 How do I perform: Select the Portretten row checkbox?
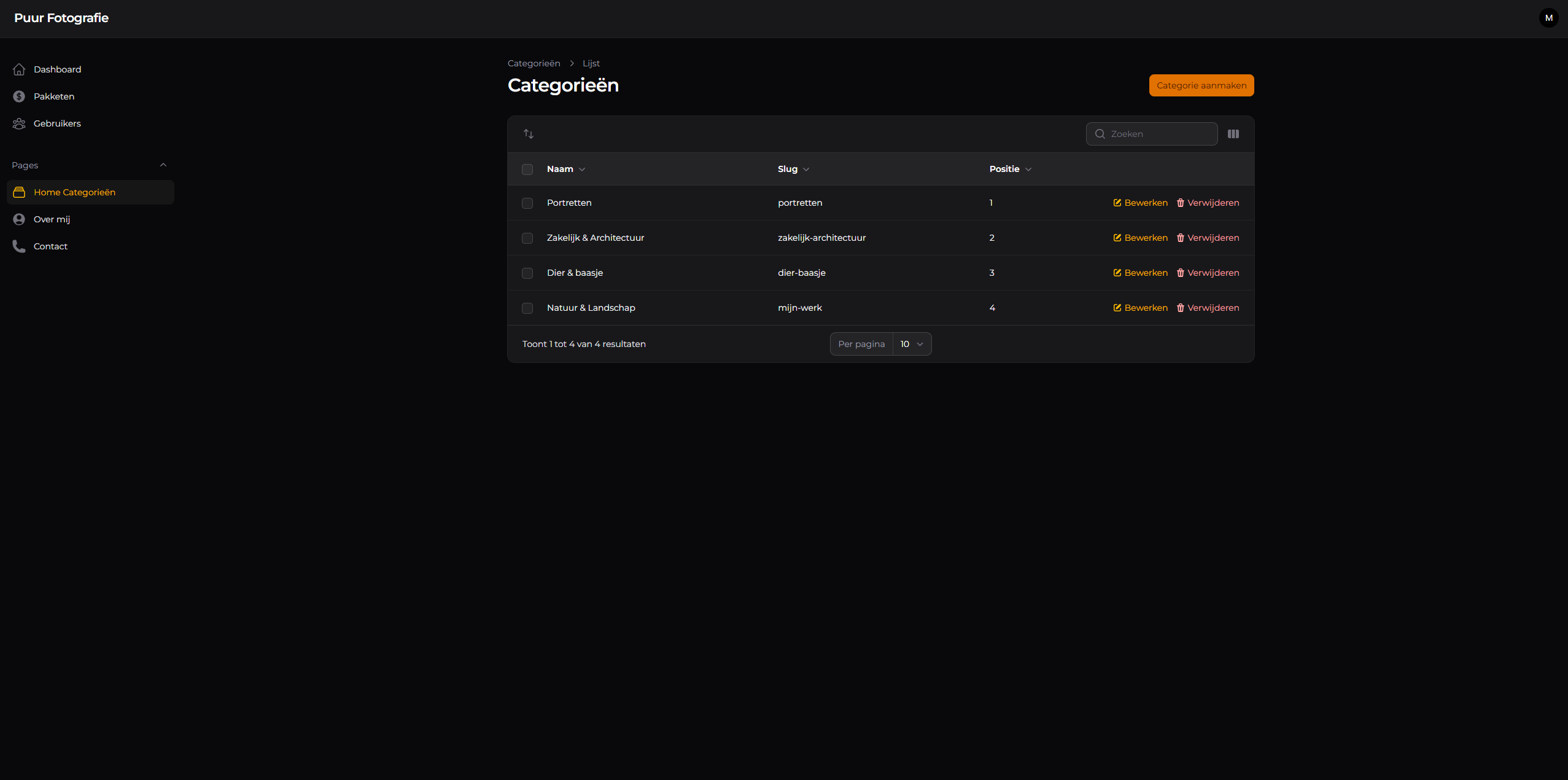tap(527, 203)
